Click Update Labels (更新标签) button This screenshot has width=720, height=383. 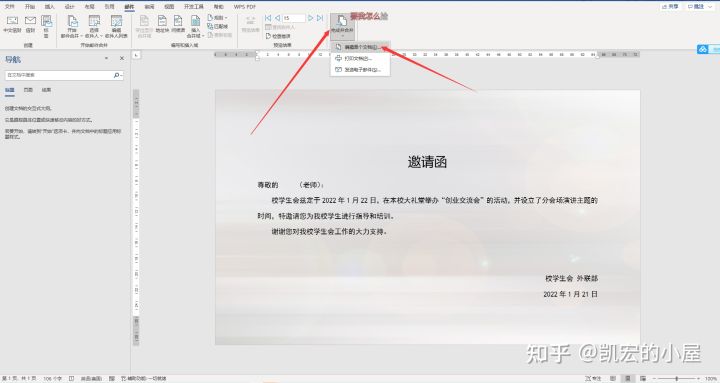219,35
